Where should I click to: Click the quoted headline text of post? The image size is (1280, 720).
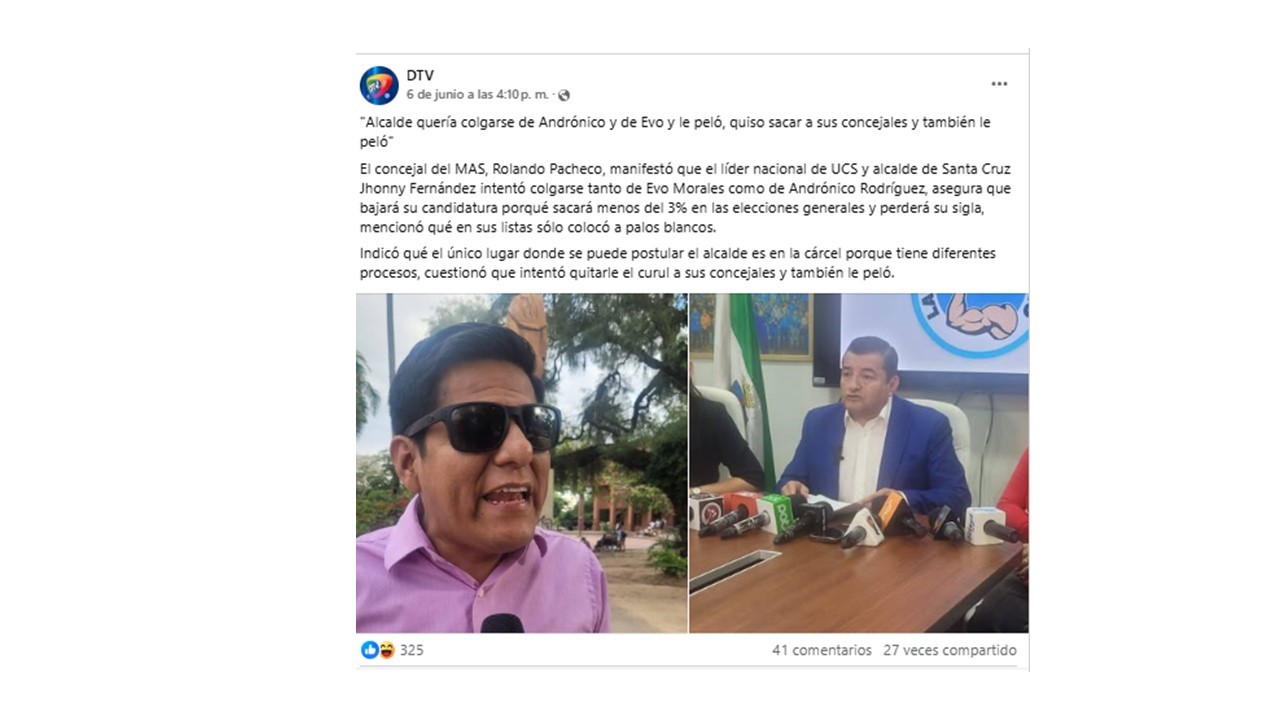[x=675, y=132]
